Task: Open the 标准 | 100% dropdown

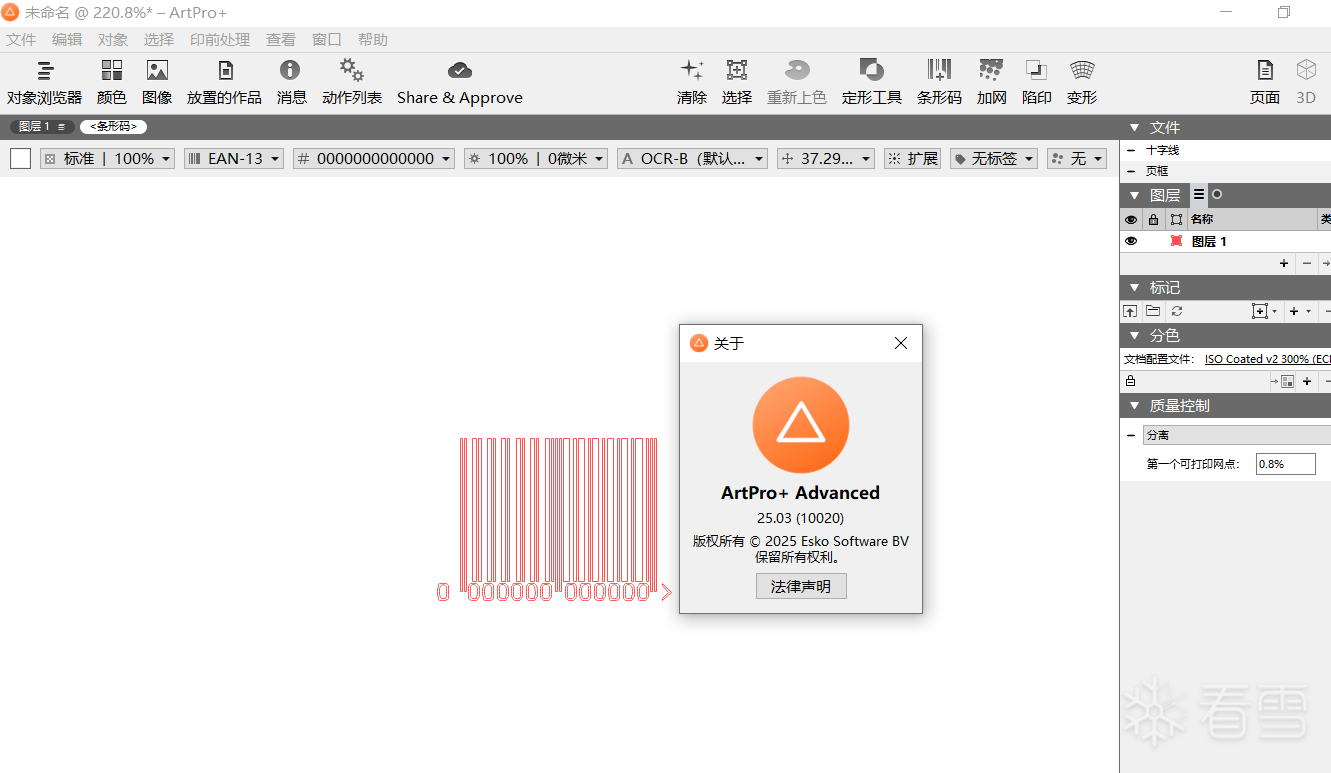Action: coord(107,158)
